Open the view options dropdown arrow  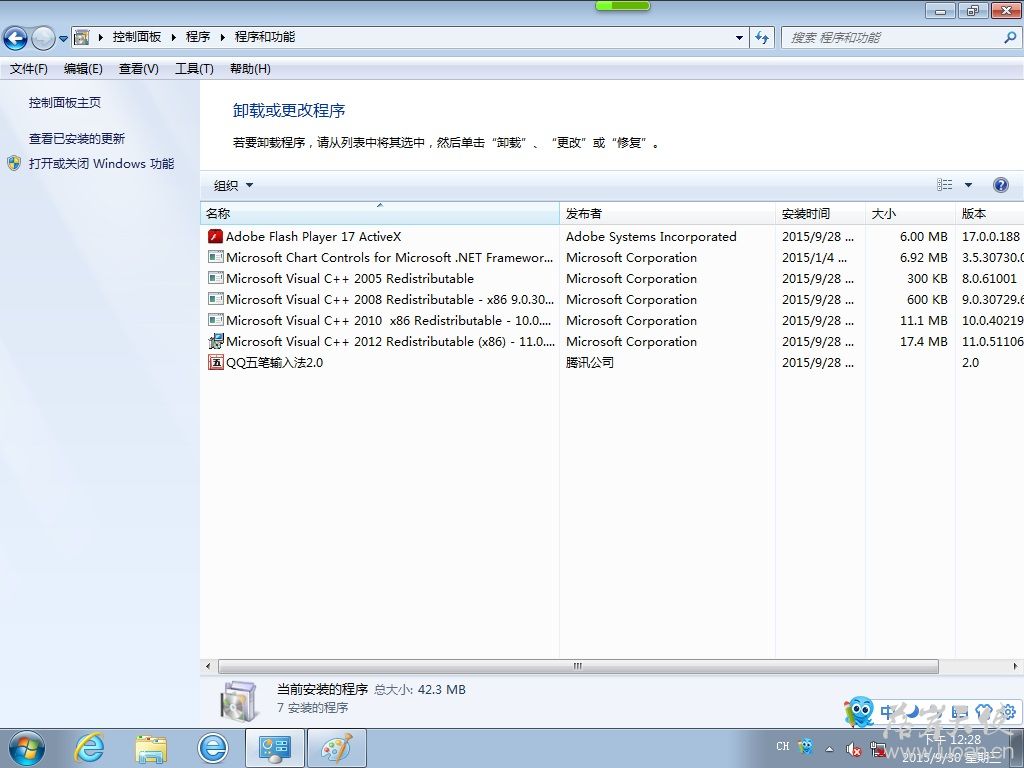pos(968,185)
